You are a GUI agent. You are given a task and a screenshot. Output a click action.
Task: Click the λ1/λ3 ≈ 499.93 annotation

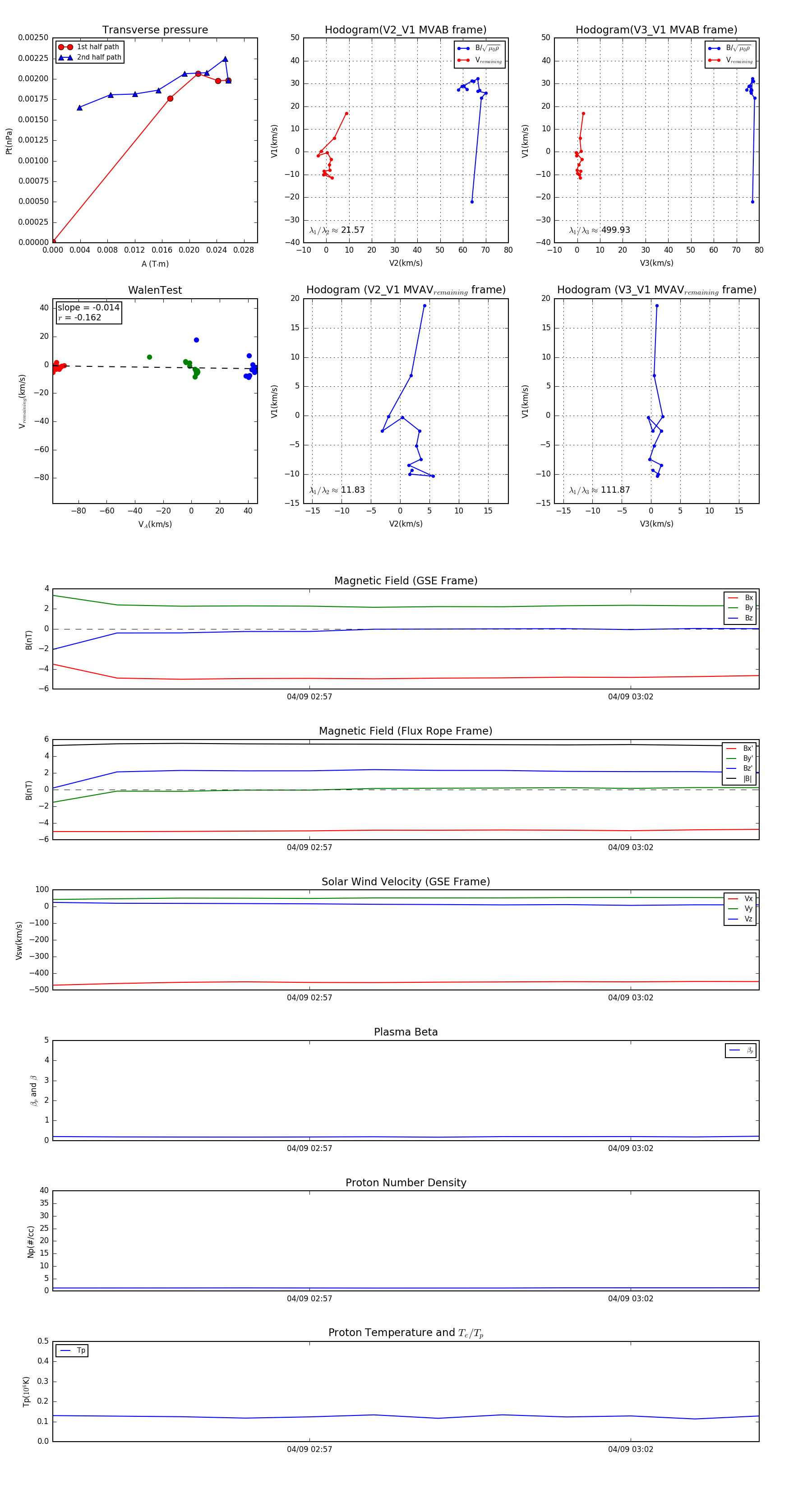coord(600,230)
